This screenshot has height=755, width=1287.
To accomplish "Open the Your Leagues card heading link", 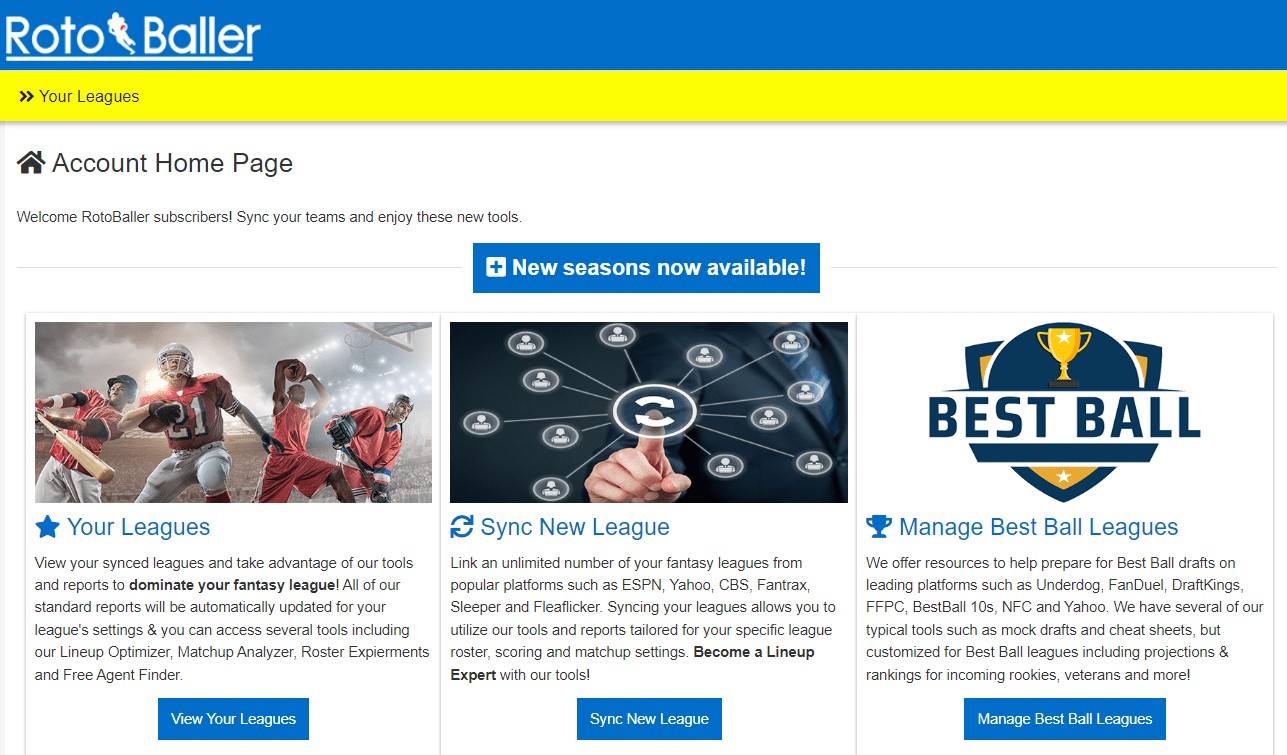I will 138,527.
